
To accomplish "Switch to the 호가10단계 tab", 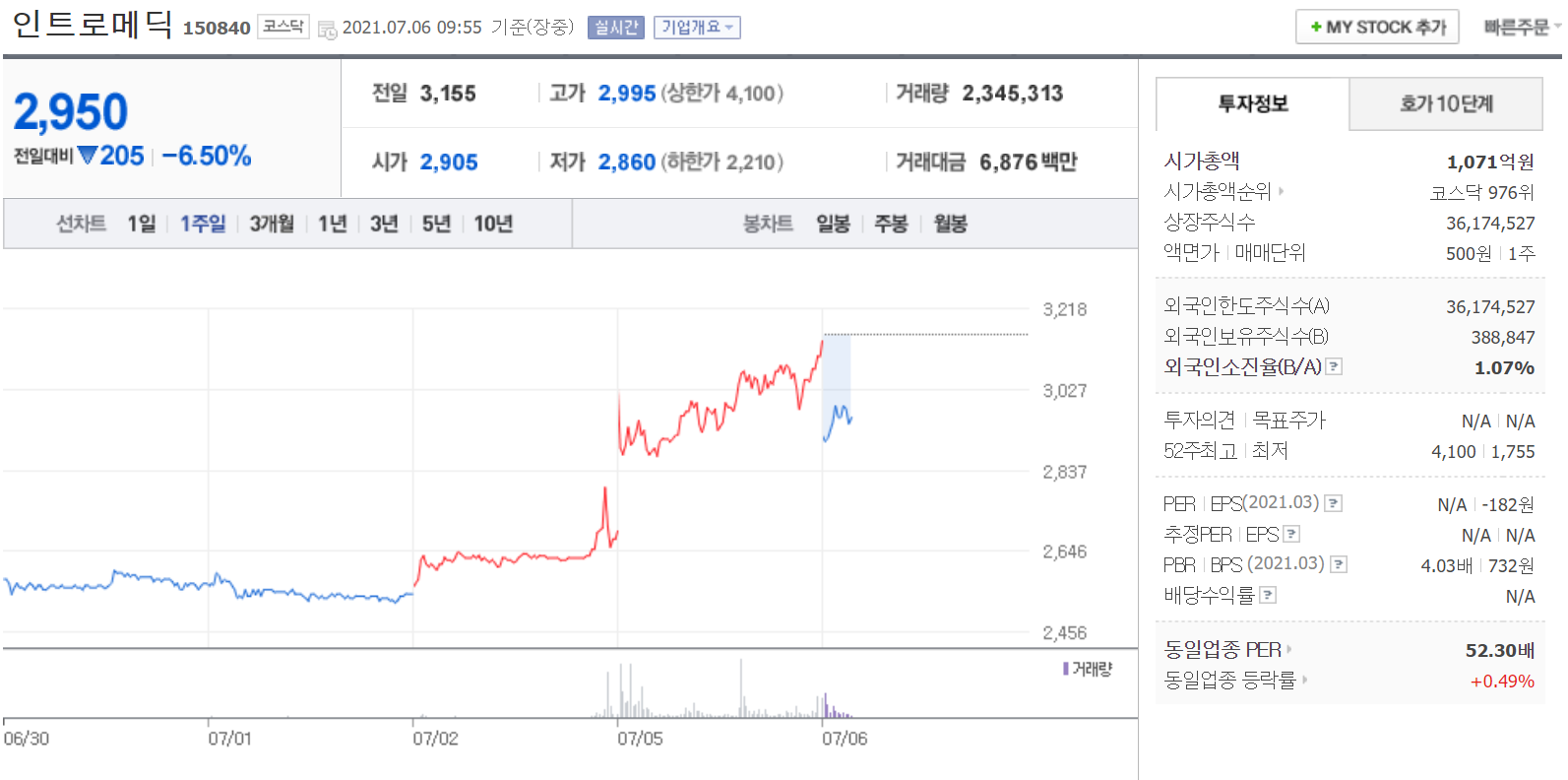I will [1446, 103].
